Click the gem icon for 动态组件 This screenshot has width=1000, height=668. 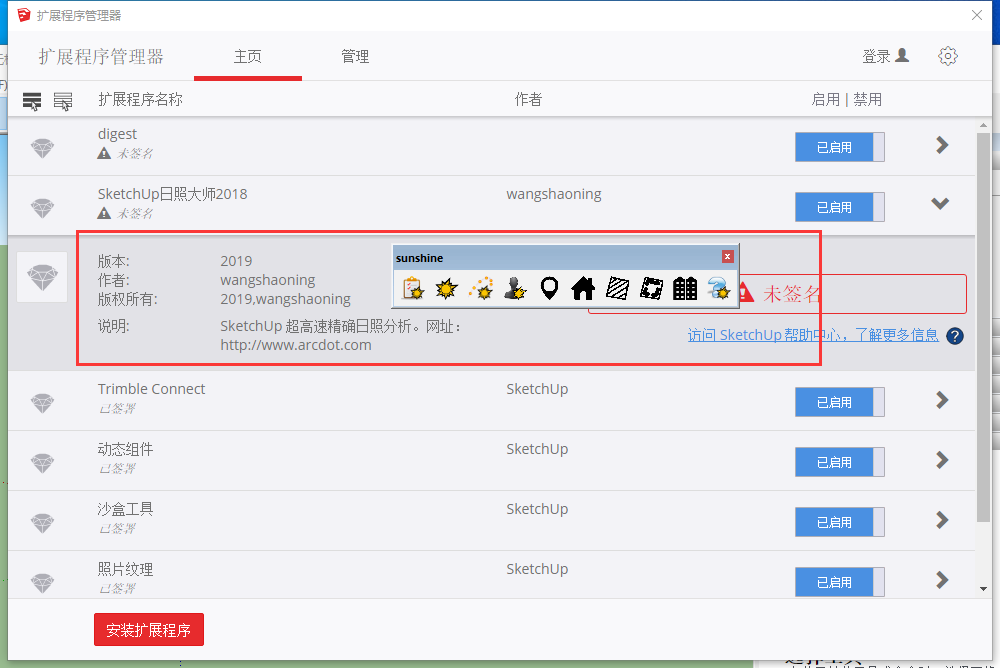(43, 463)
